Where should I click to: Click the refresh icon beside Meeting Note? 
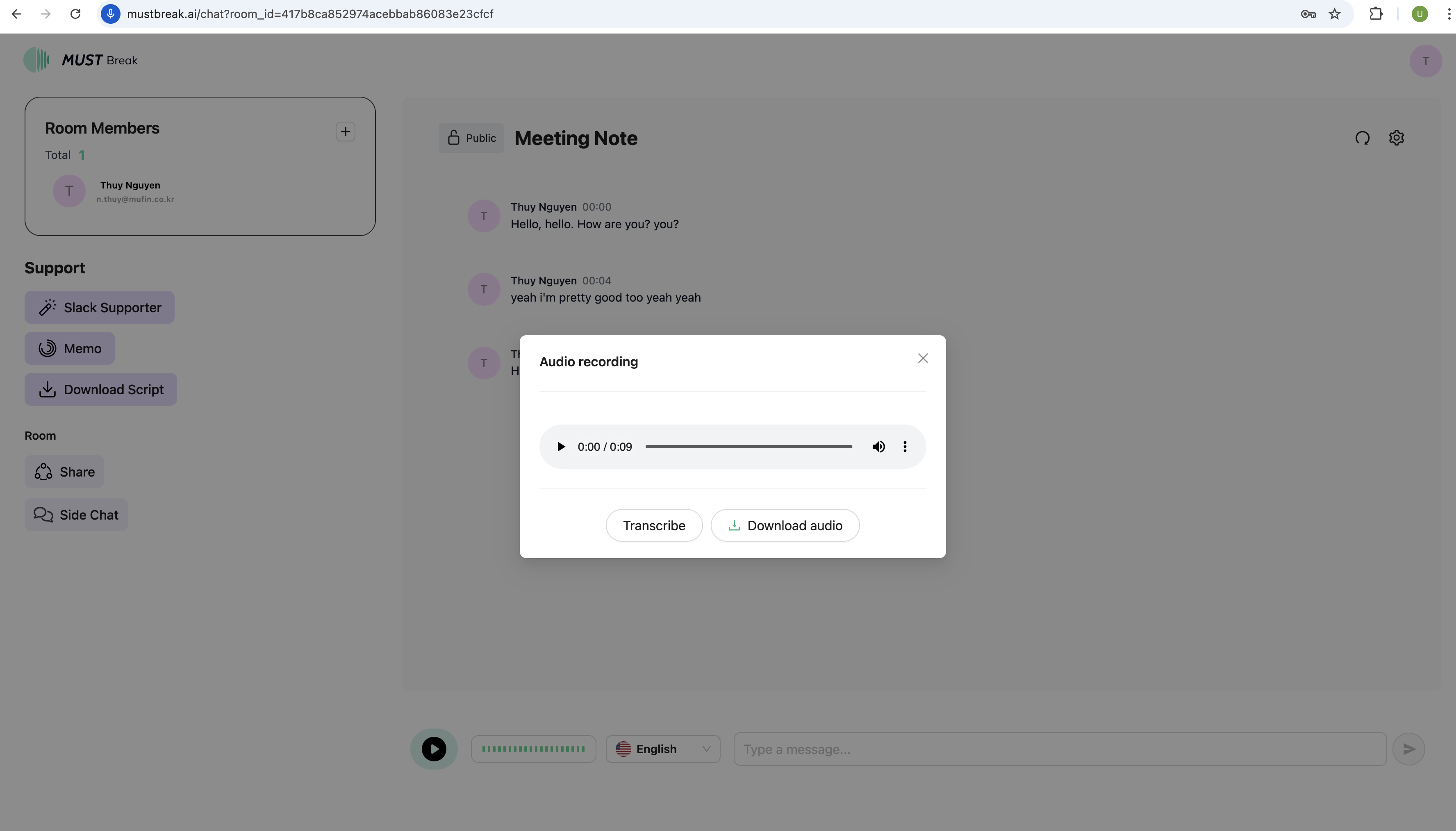click(1363, 138)
